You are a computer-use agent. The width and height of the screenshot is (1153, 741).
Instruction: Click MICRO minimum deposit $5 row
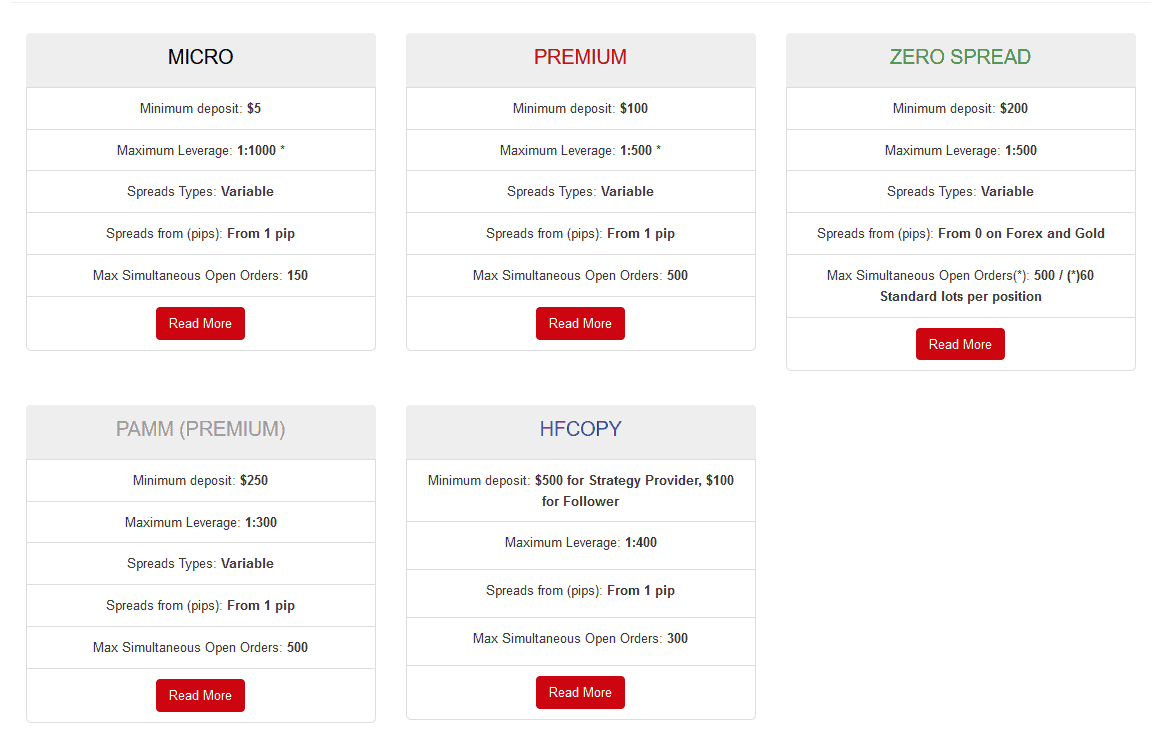pos(201,109)
